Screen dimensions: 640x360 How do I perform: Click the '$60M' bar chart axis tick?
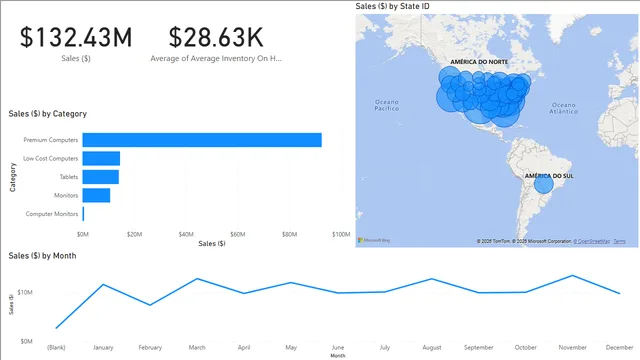pyautogui.click(x=238, y=234)
